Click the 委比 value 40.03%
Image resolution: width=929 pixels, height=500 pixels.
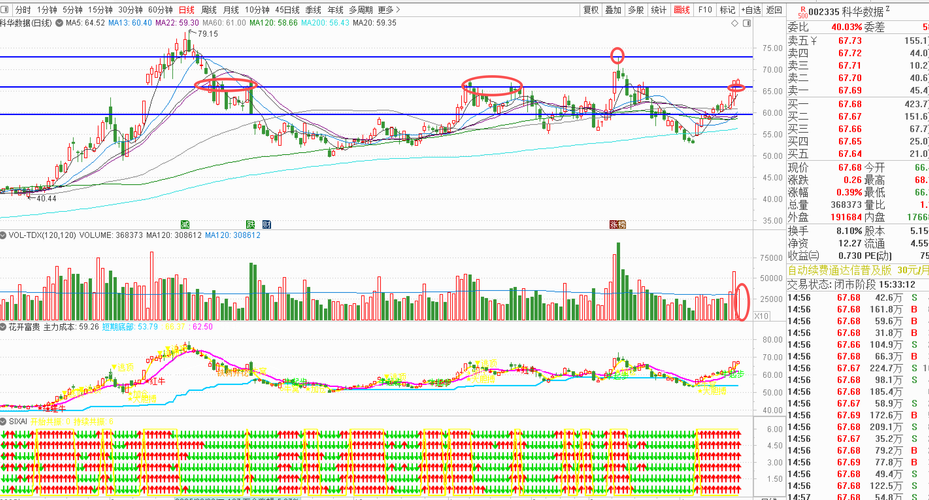pos(847,27)
